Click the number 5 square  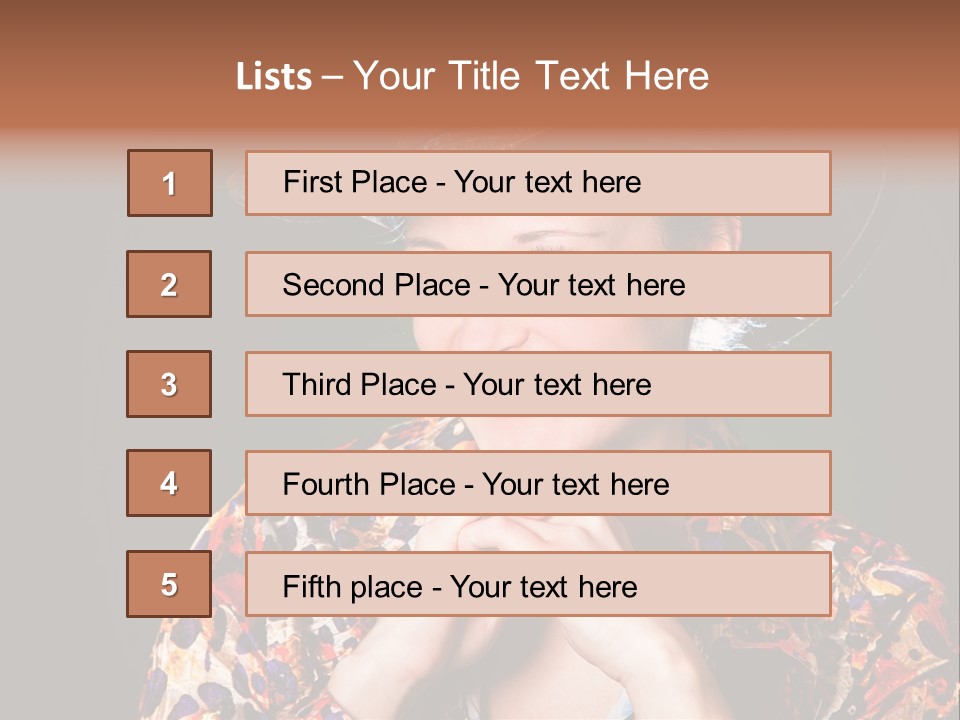click(169, 584)
